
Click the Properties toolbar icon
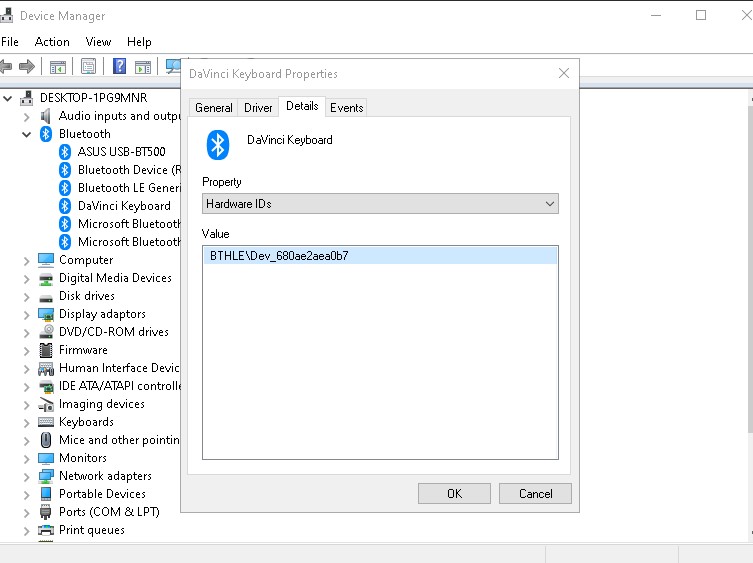click(88, 66)
